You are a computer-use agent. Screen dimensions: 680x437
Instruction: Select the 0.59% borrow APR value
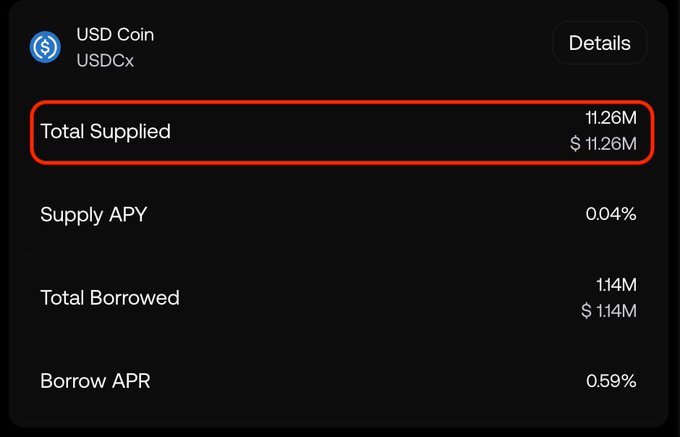611,381
